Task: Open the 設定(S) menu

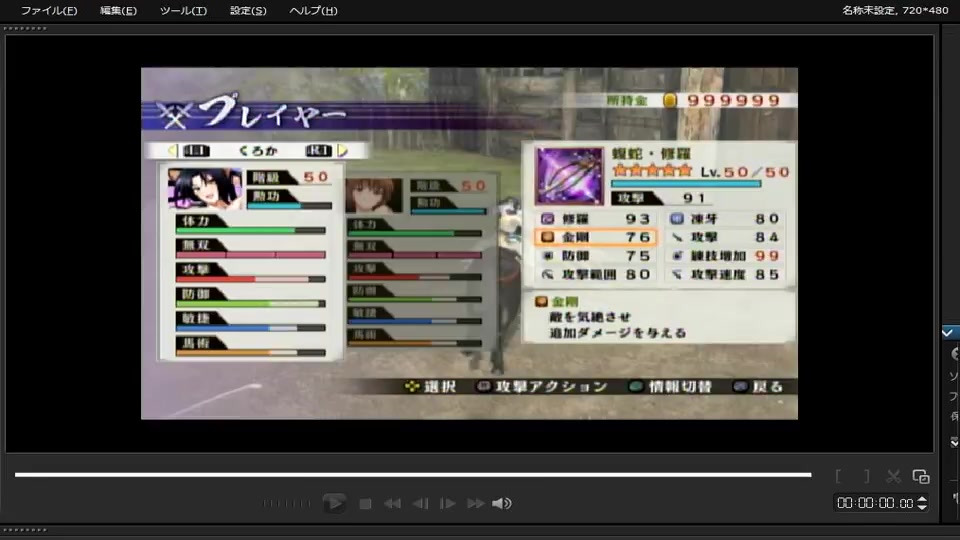Action: click(x=248, y=10)
